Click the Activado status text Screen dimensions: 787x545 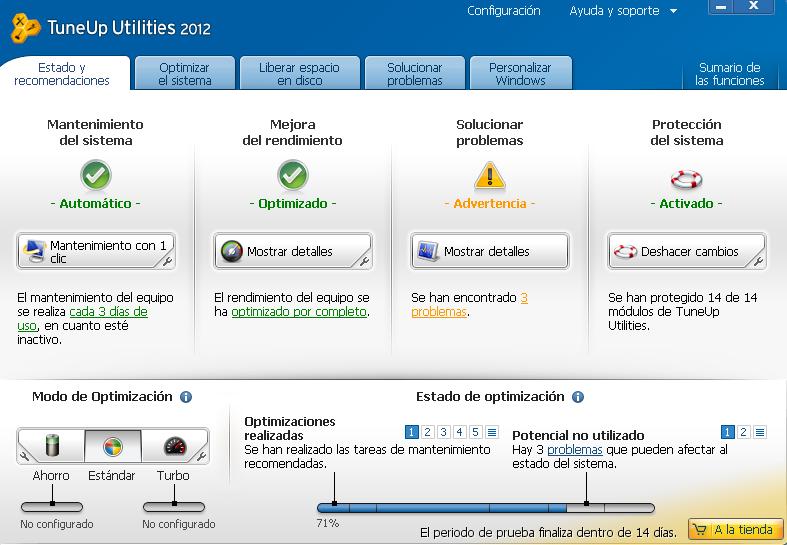click(686, 203)
